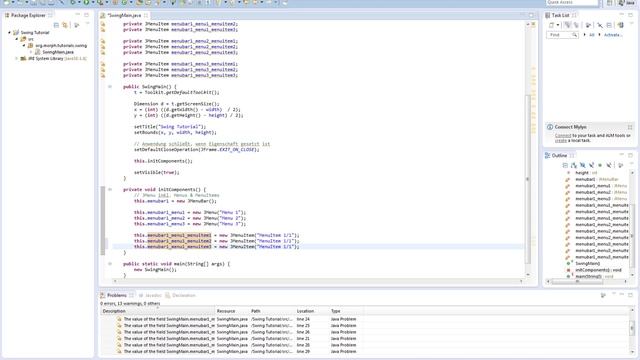Click the Synchronize Changed icon in Task List

(x=620, y=25)
